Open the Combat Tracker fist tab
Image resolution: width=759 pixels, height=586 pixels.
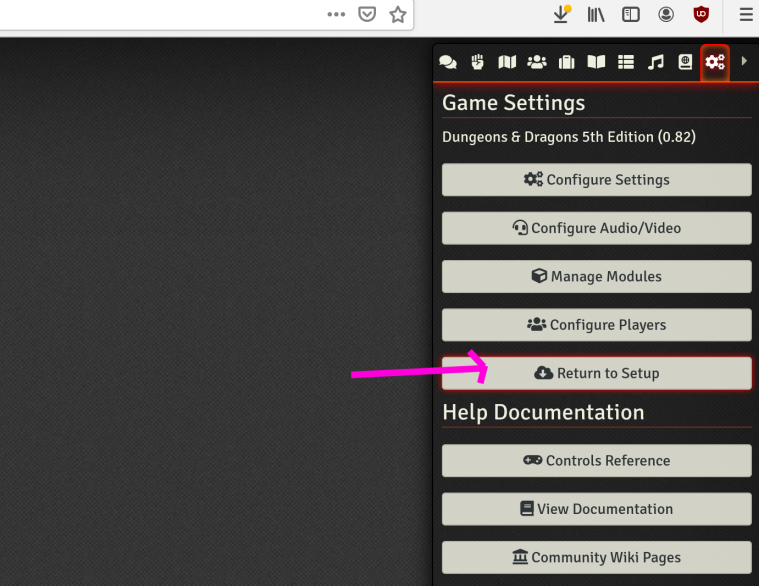477,62
